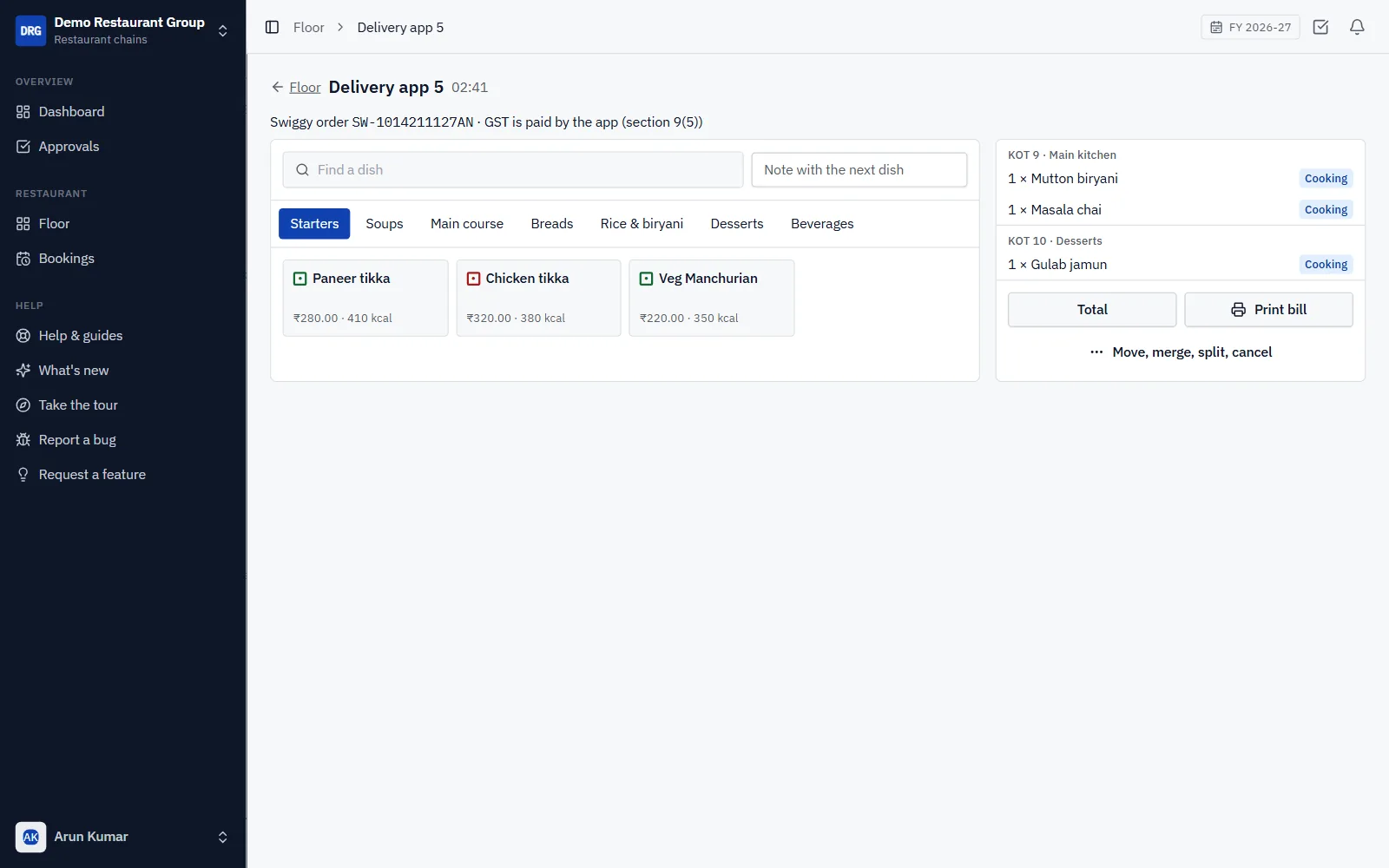
Task: Click the back arrow beside Floor link
Action: (x=278, y=87)
